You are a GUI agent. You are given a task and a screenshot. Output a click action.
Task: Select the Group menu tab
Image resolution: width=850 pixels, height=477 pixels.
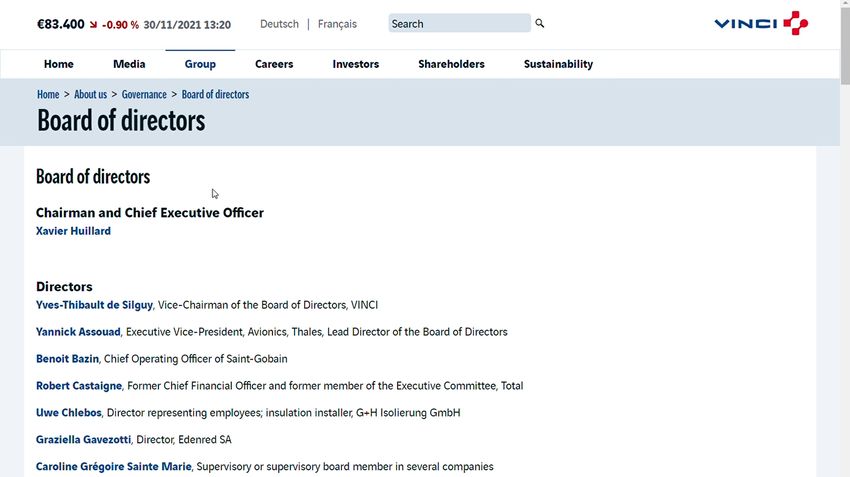(x=200, y=64)
